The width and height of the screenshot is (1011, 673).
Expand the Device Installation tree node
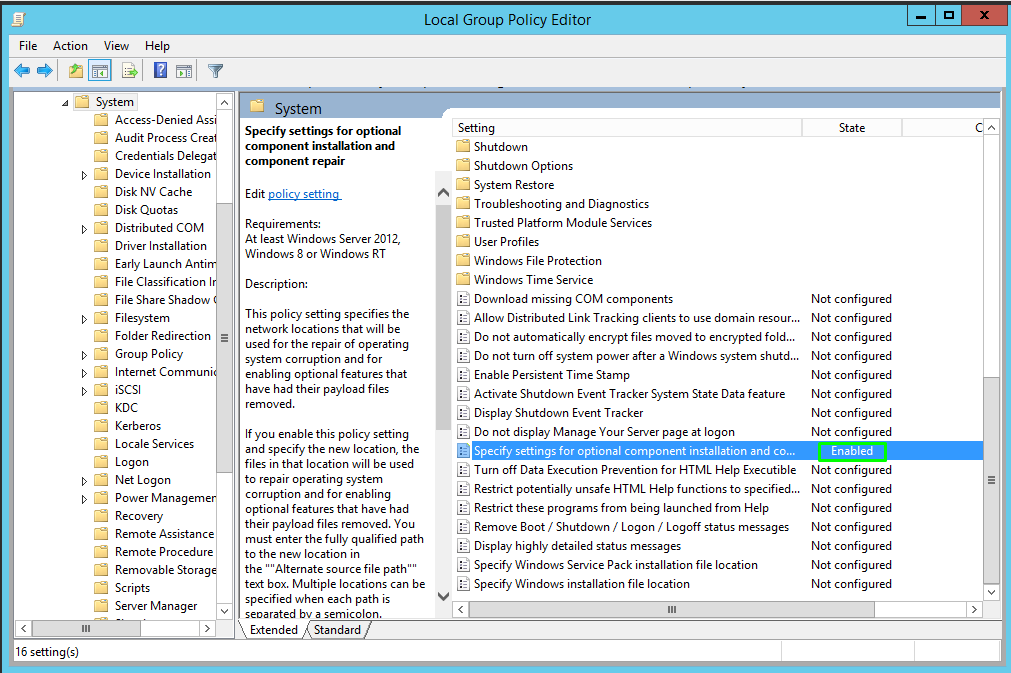[x=84, y=175]
